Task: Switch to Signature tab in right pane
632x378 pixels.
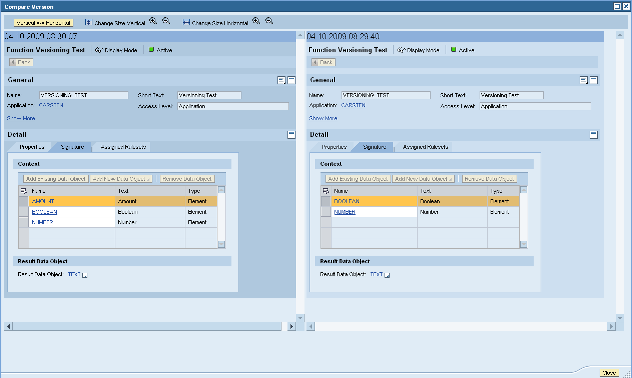Action: click(x=374, y=147)
